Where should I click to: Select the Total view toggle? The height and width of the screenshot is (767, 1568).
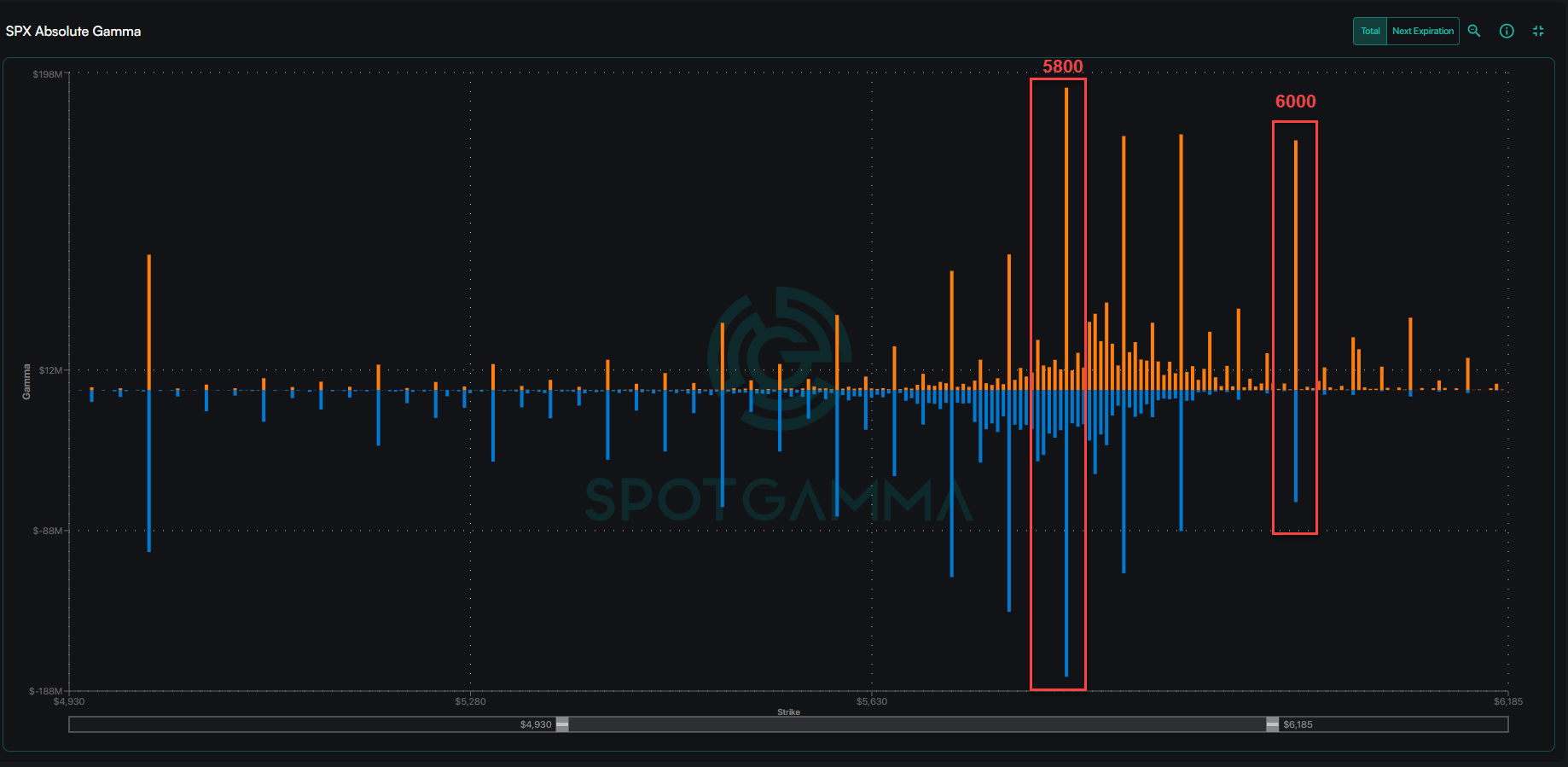coord(1370,32)
